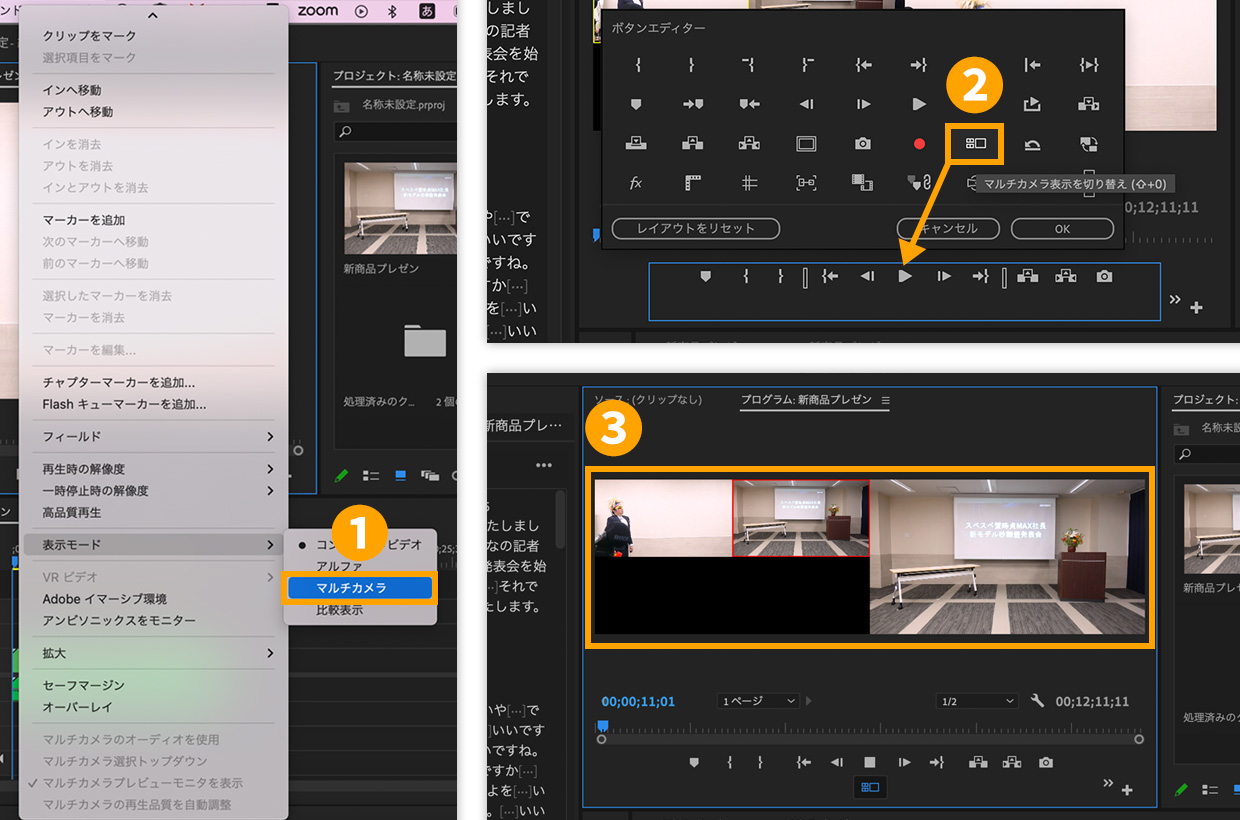Click Go to In icon in Button Editor grid
1240x820 pixels.
click(864, 65)
